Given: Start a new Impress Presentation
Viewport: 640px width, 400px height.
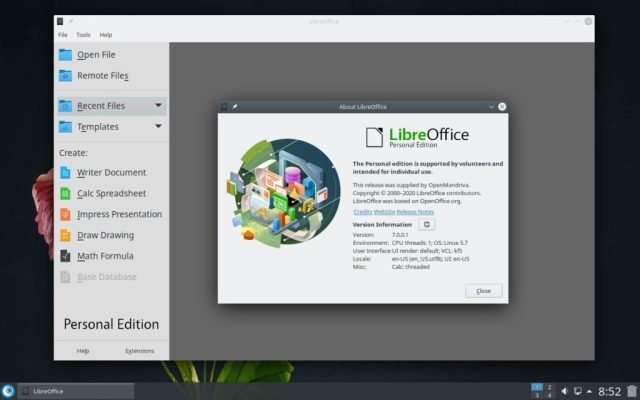Looking at the screenshot, I should click(119, 214).
